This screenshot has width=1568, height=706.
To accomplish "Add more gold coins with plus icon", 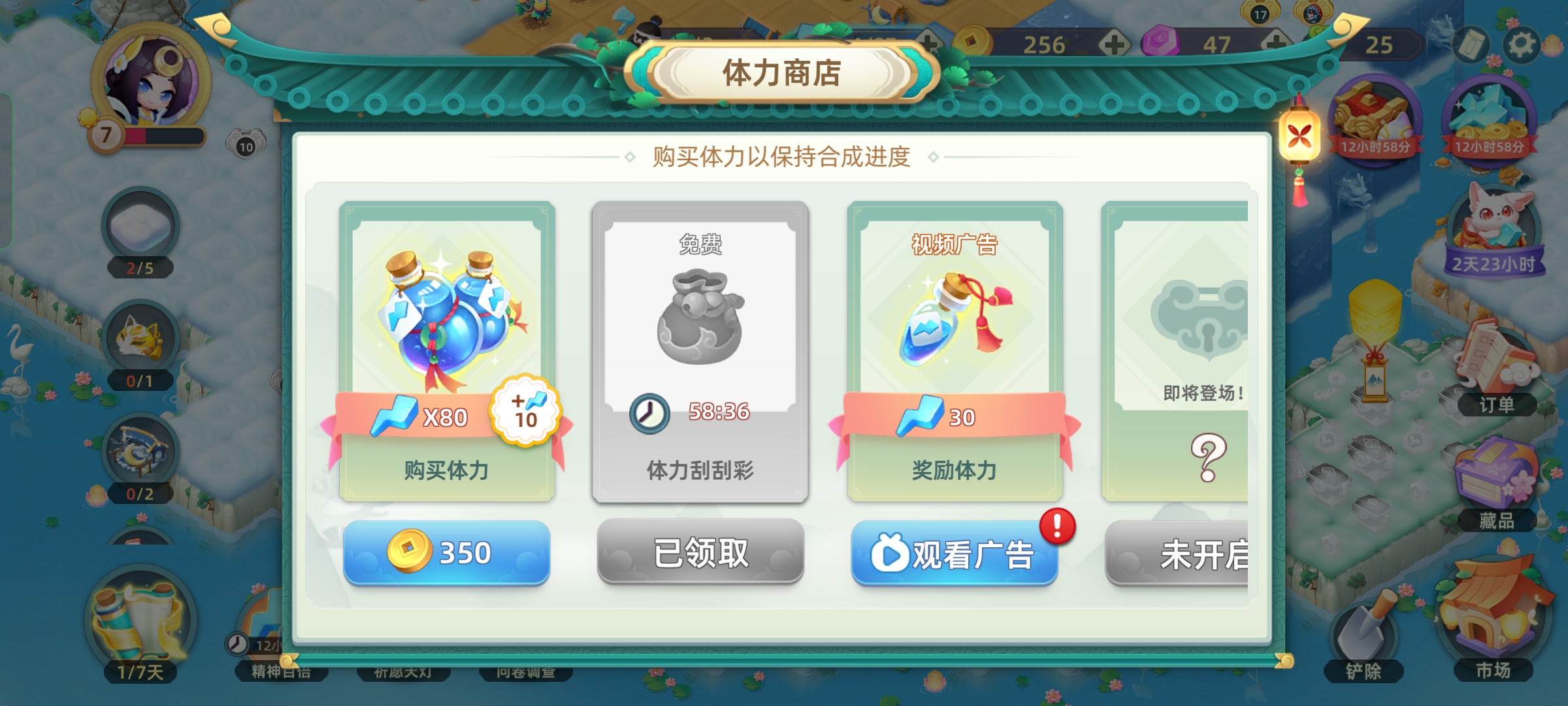I will pos(1115,45).
